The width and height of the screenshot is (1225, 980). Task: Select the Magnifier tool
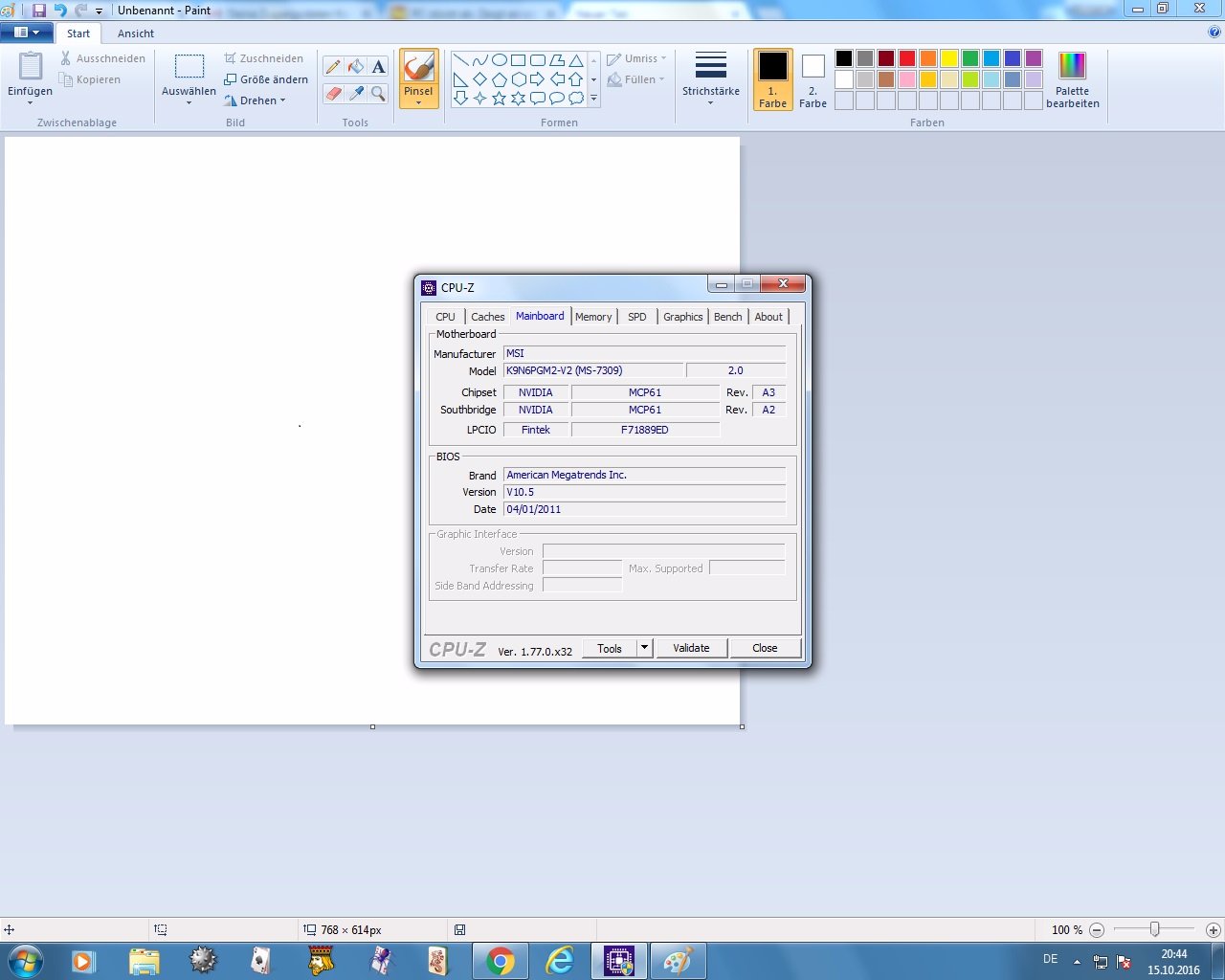[x=379, y=93]
